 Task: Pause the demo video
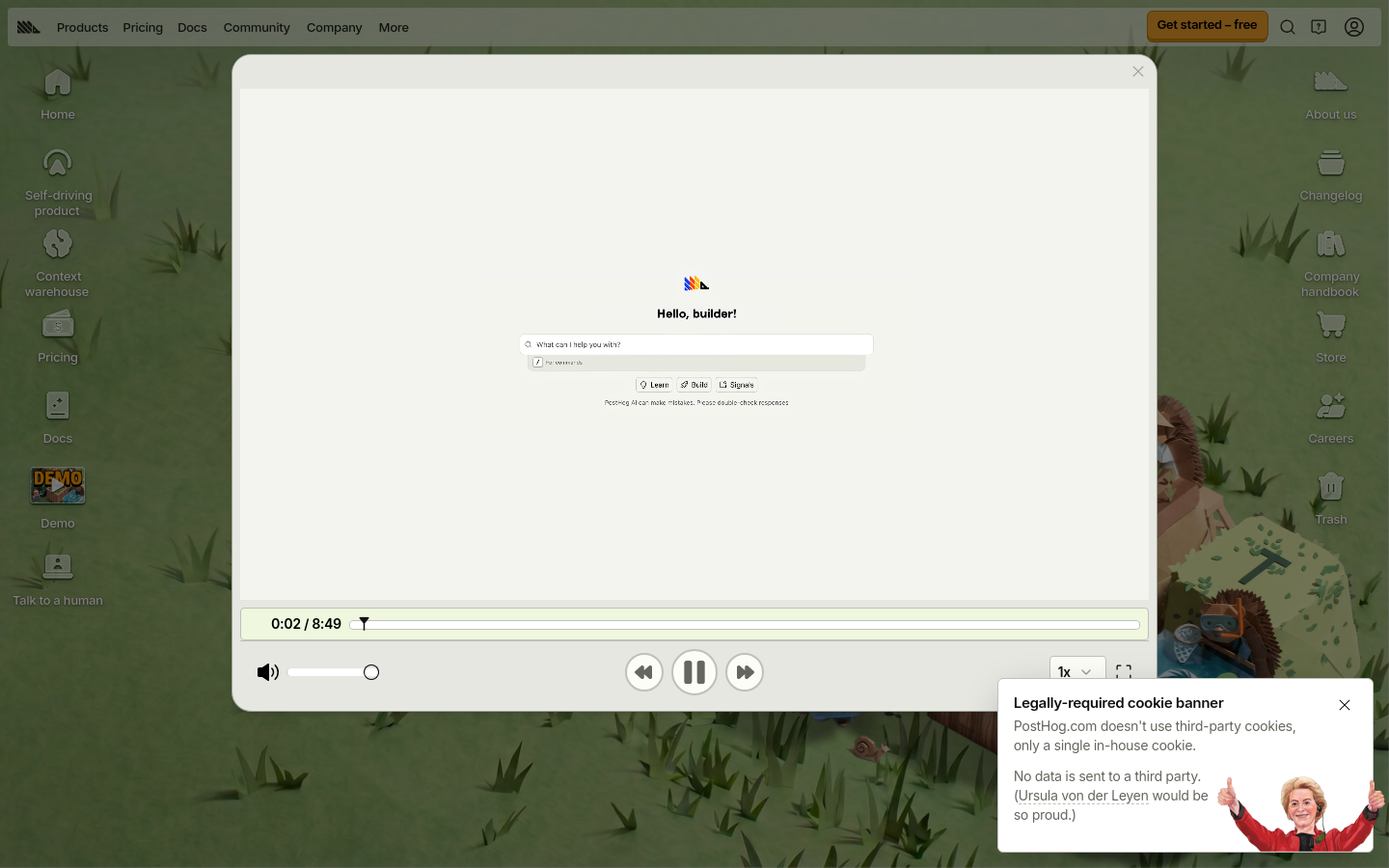pyautogui.click(x=694, y=672)
